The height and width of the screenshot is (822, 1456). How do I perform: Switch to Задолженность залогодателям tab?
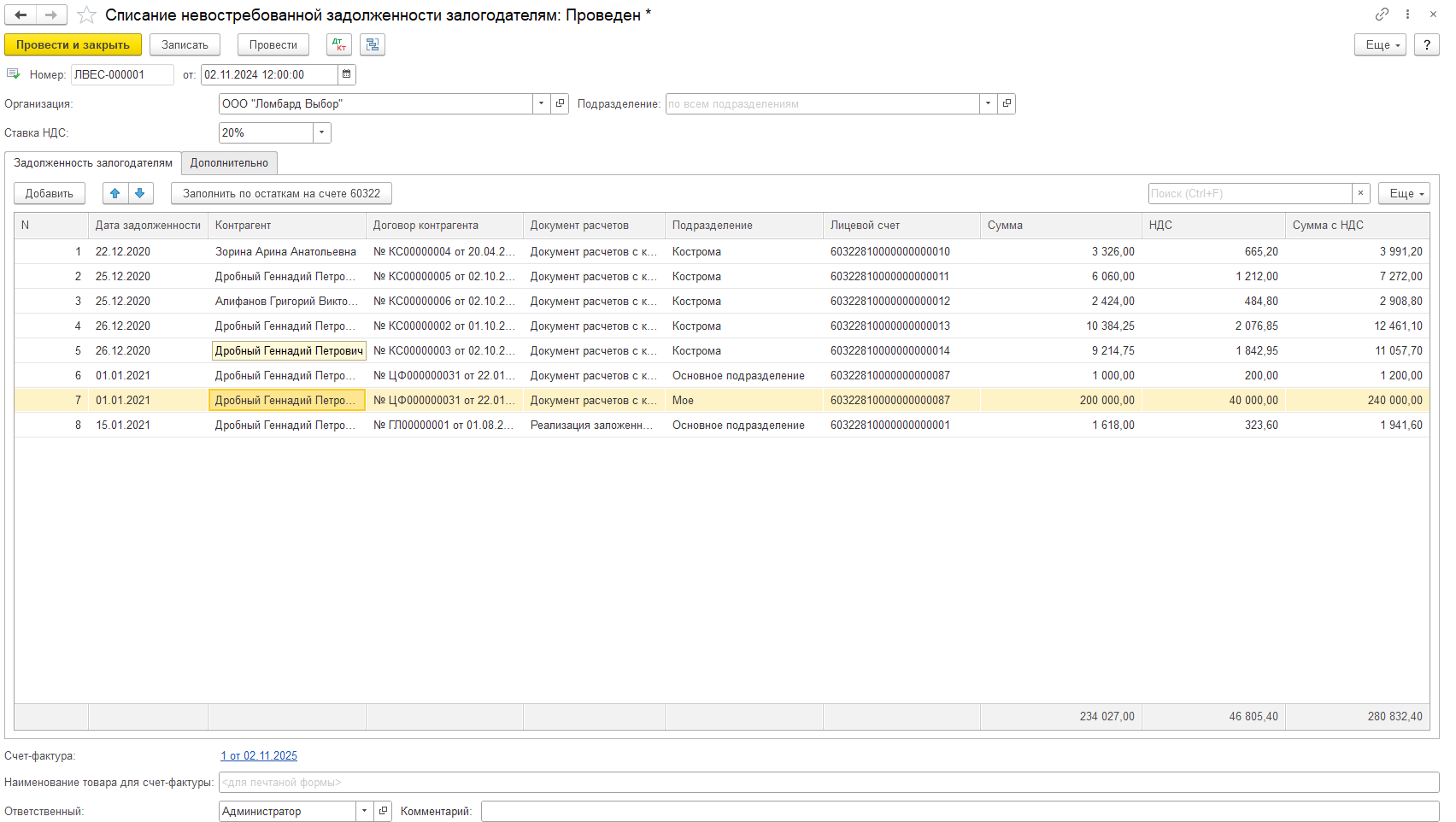point(93,163)
